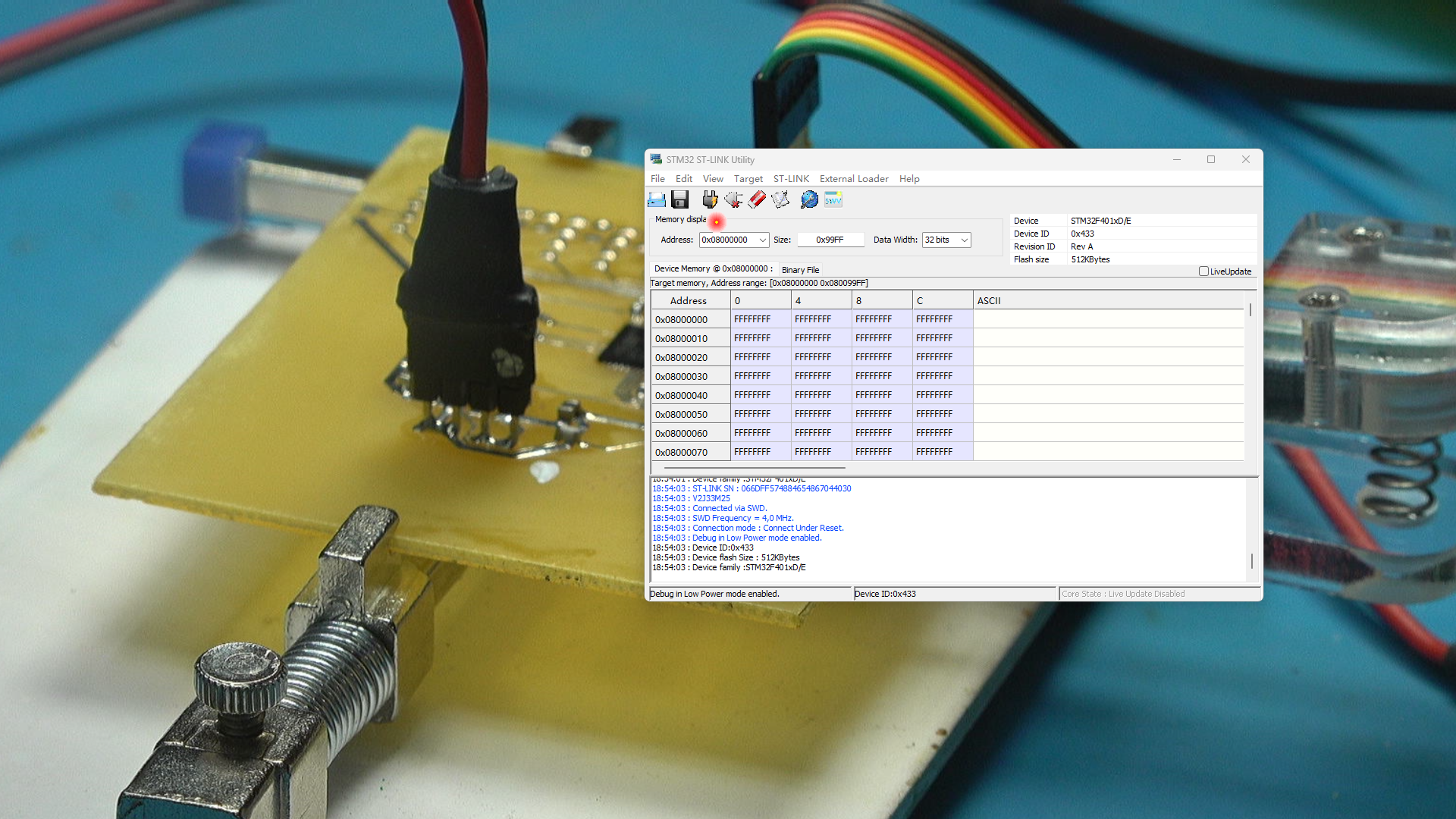This screenshot has height=819, width=1456.
Task: Select the Device Memory tab
Action: (713, 268)
